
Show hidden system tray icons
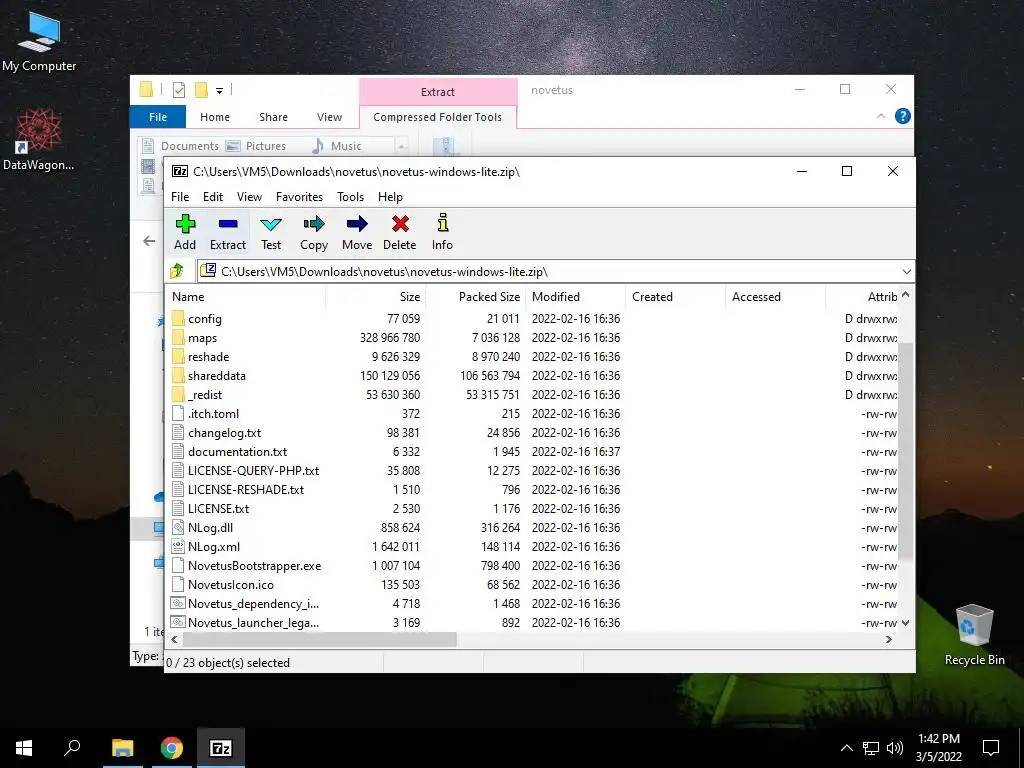pos(846,748)
